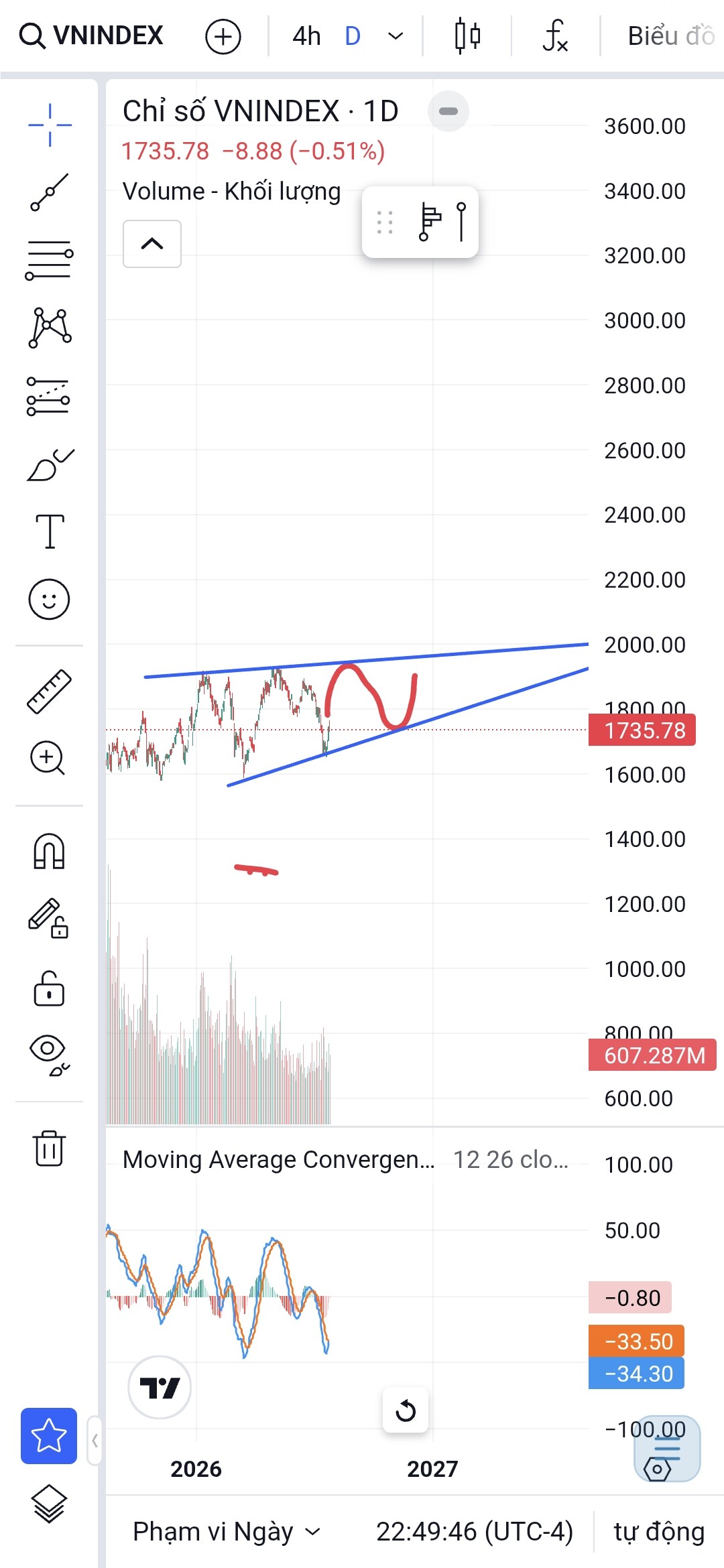
Task: Choose the brush drawing tool
Action: coord(50,464)
